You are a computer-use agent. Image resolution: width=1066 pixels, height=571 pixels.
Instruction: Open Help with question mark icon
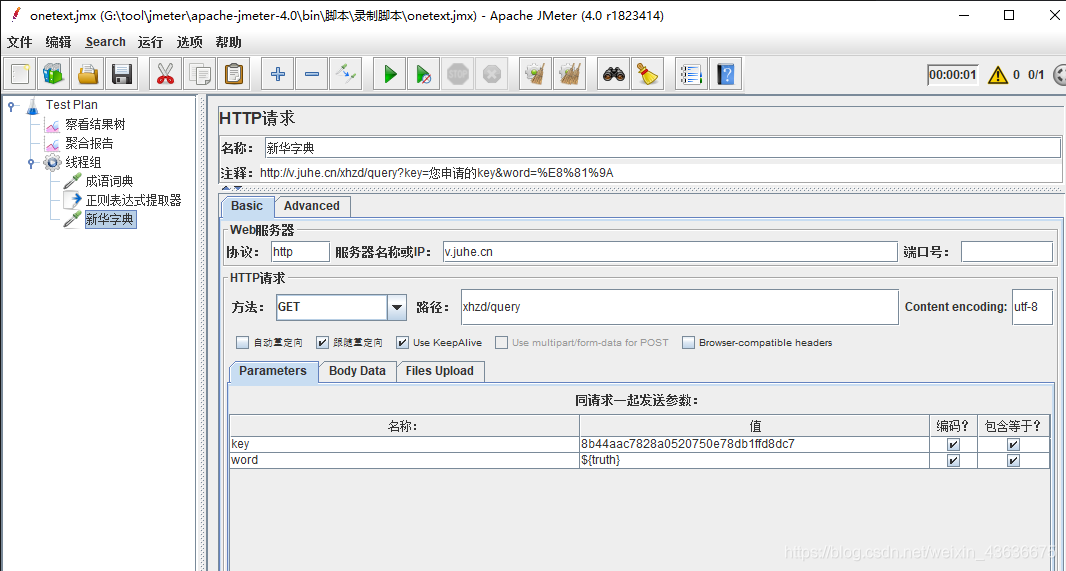[725, 73]
